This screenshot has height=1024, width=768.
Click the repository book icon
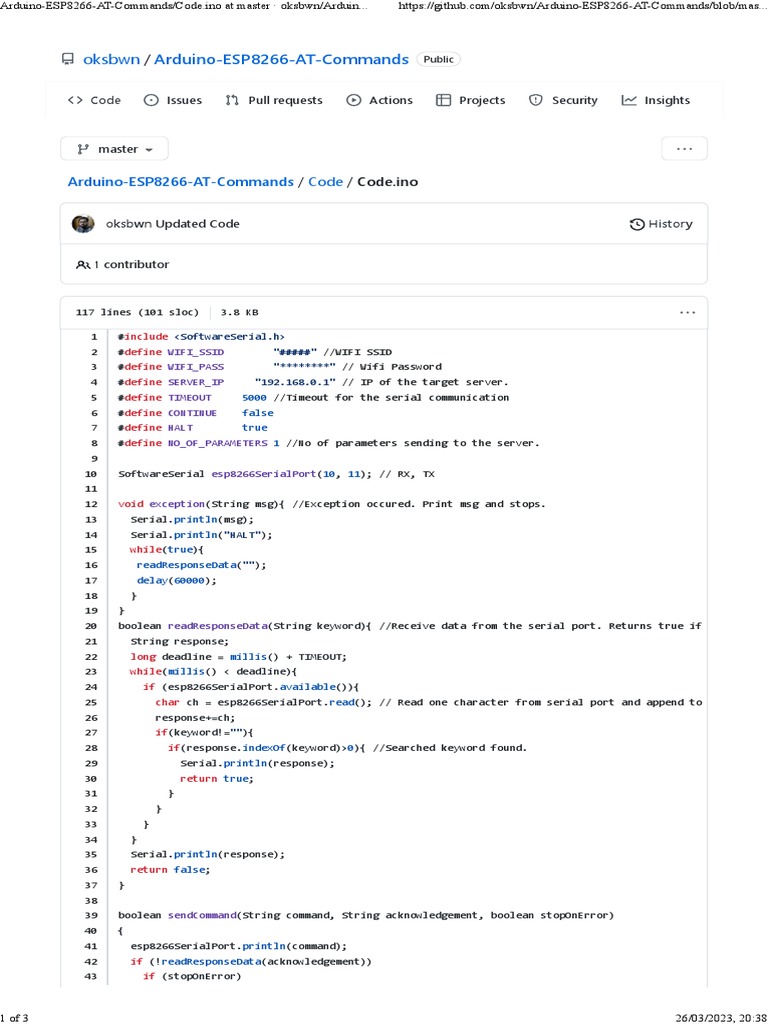(68, 59)
